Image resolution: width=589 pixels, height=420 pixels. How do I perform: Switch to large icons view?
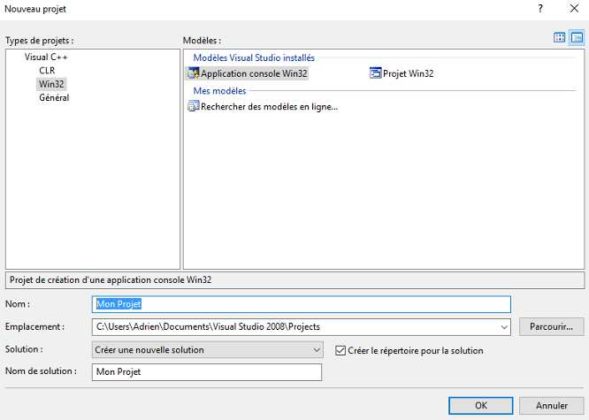pos(559,37)
